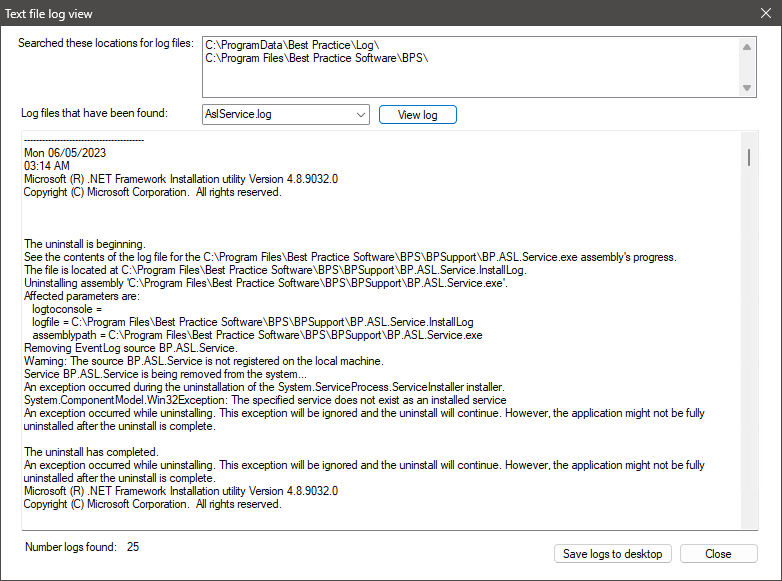Click the locations list scroll up arrow
The image size is (782, 581).
(747, 47)
